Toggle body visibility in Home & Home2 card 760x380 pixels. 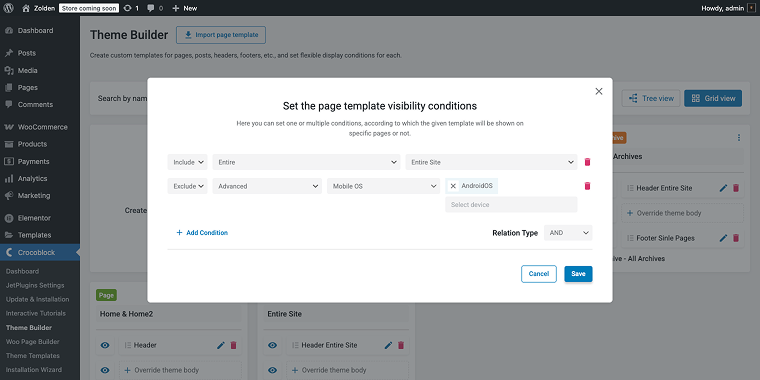[x=105, y=370]
